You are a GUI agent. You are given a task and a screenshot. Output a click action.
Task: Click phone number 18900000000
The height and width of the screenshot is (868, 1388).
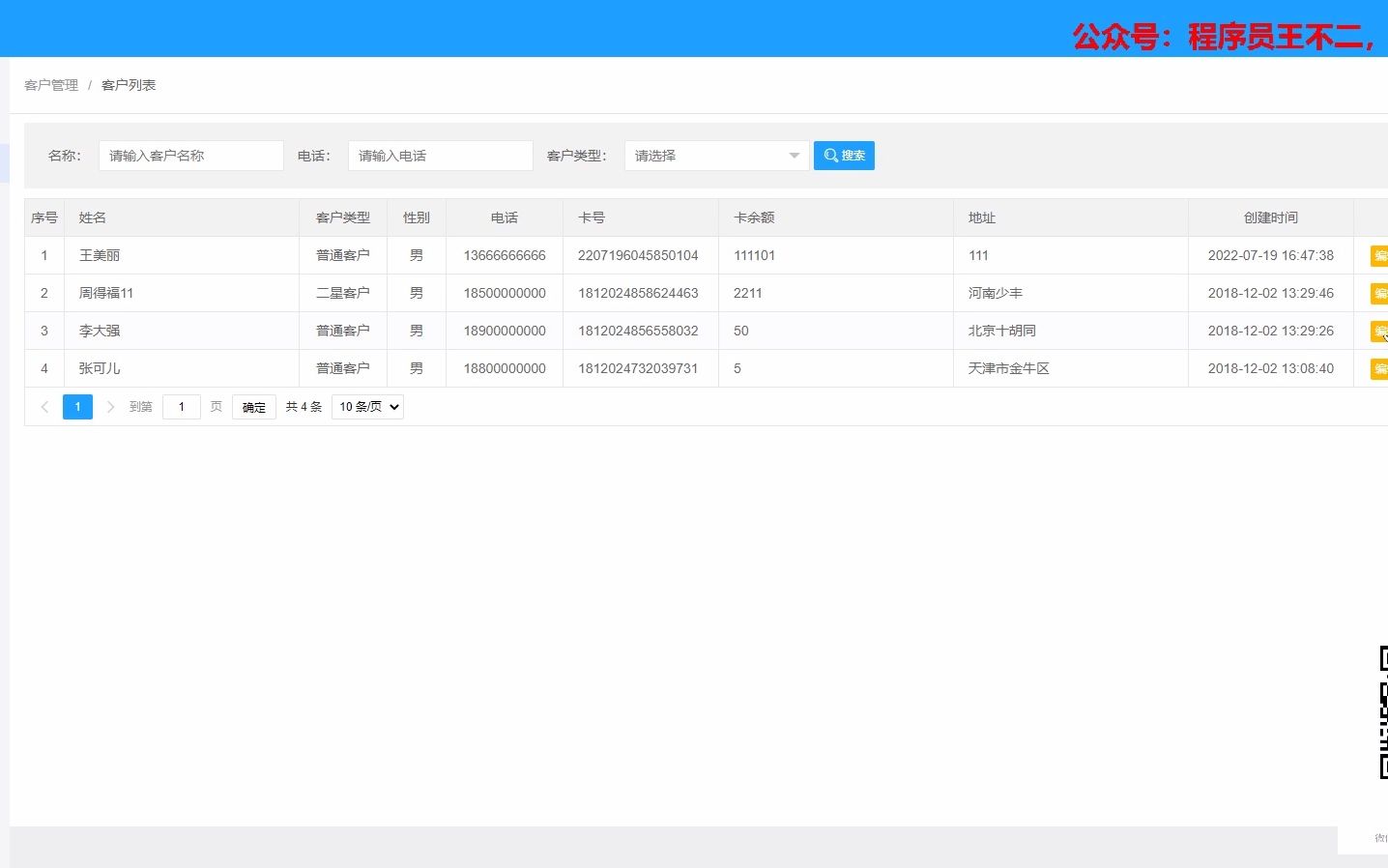(505, 331)
